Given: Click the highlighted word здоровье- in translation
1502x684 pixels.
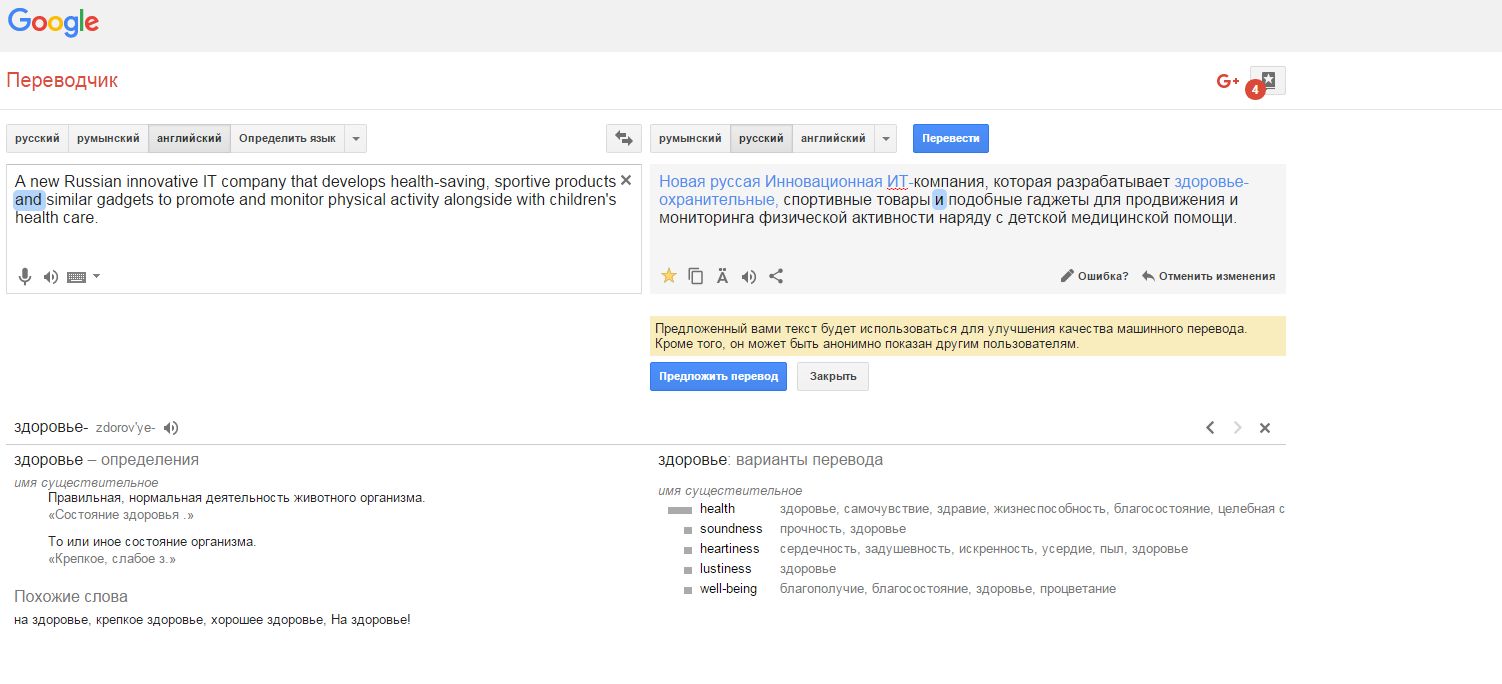Looking at the screenshot, I should pyautogui.click(x=1211, y=181).
